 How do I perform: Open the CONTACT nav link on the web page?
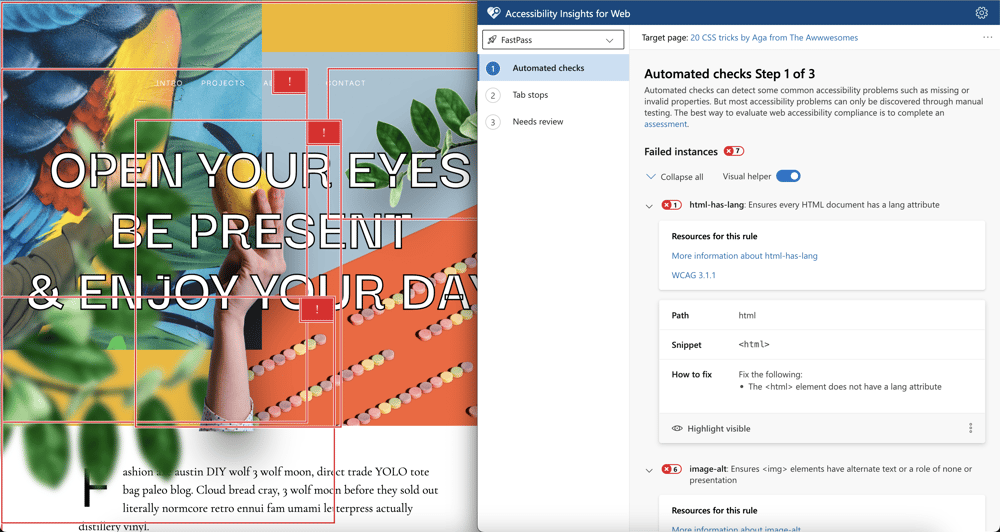[x=346, y=83]
